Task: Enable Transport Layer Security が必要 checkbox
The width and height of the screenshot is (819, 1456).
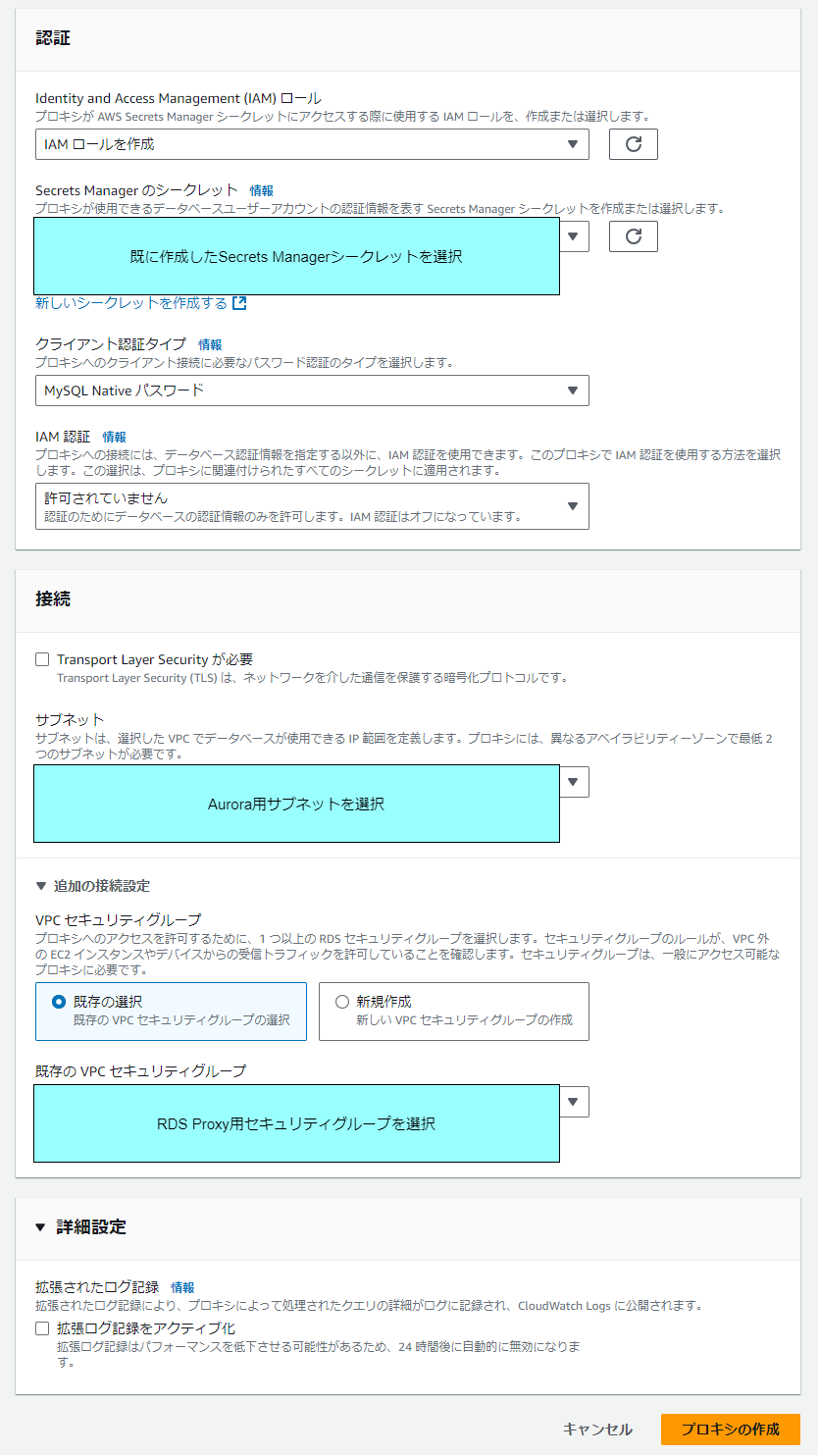Action: coord(42,659)
